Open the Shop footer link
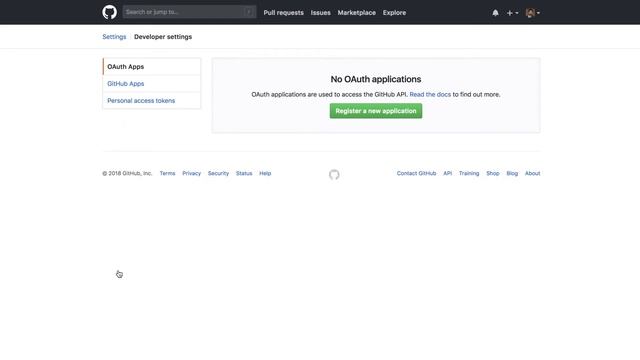640x360 pixels. [493, 173]
